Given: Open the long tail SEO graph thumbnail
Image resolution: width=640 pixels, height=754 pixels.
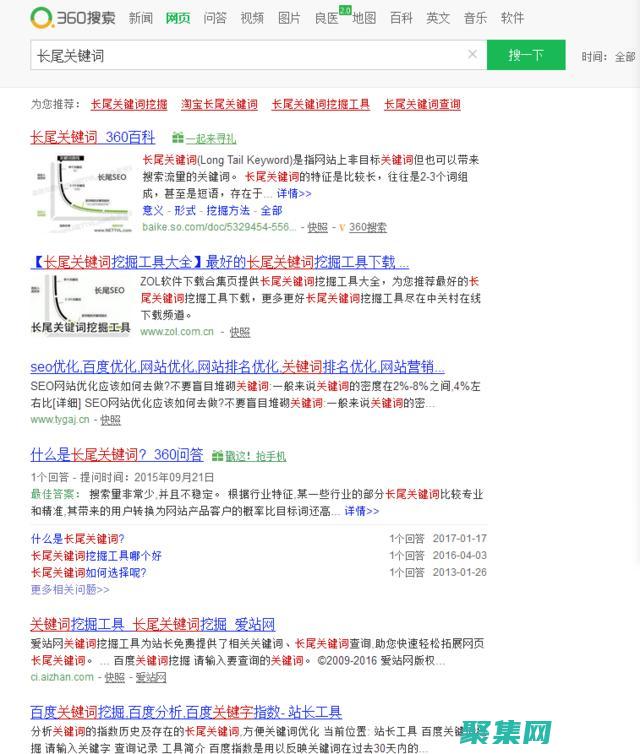Looking at the screenshot, I should point(81,192).
